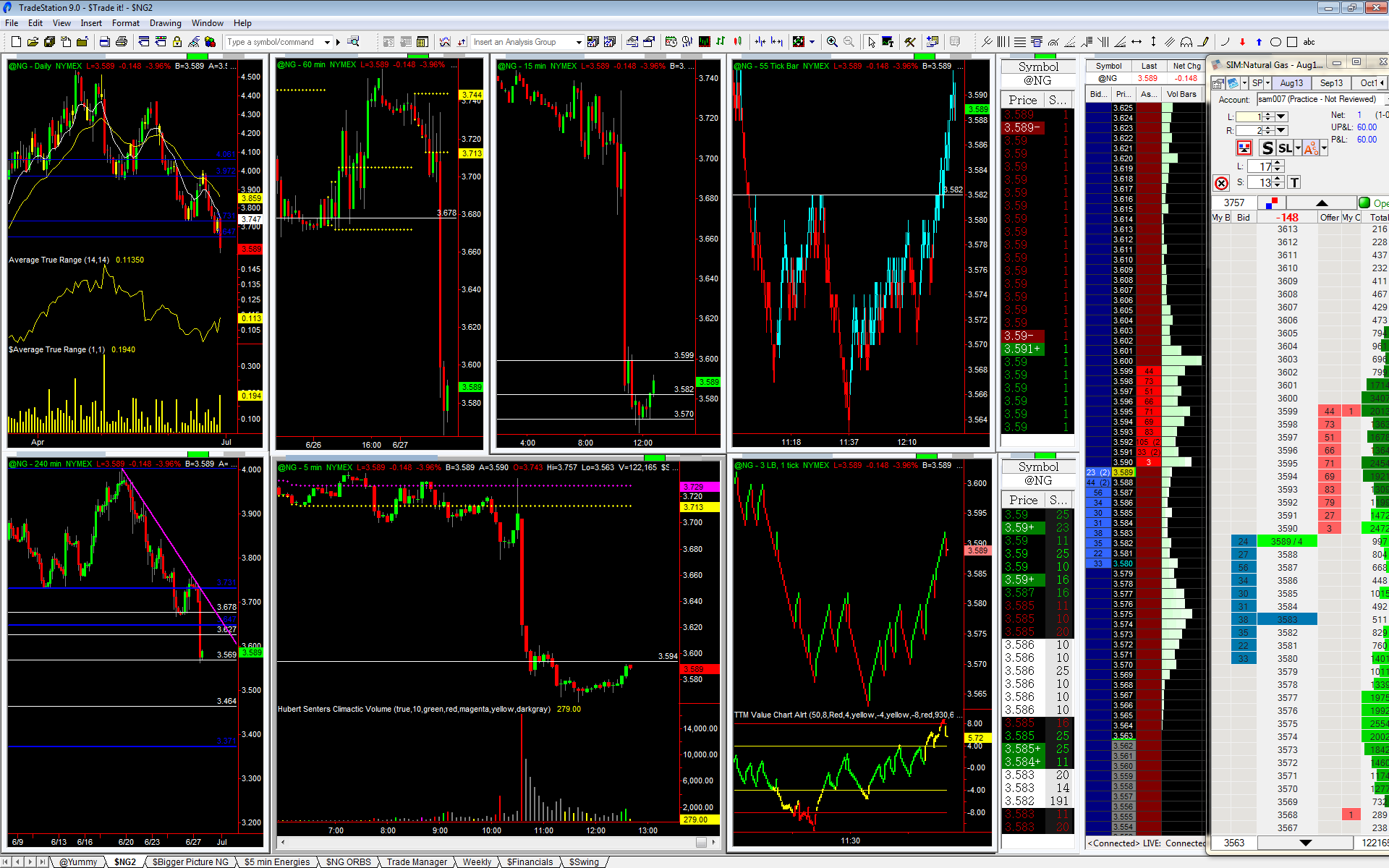This screenshot has height=868, width=1389.
Task: Select the blue up arrow drawing tool
Action: coord(1259,42)
